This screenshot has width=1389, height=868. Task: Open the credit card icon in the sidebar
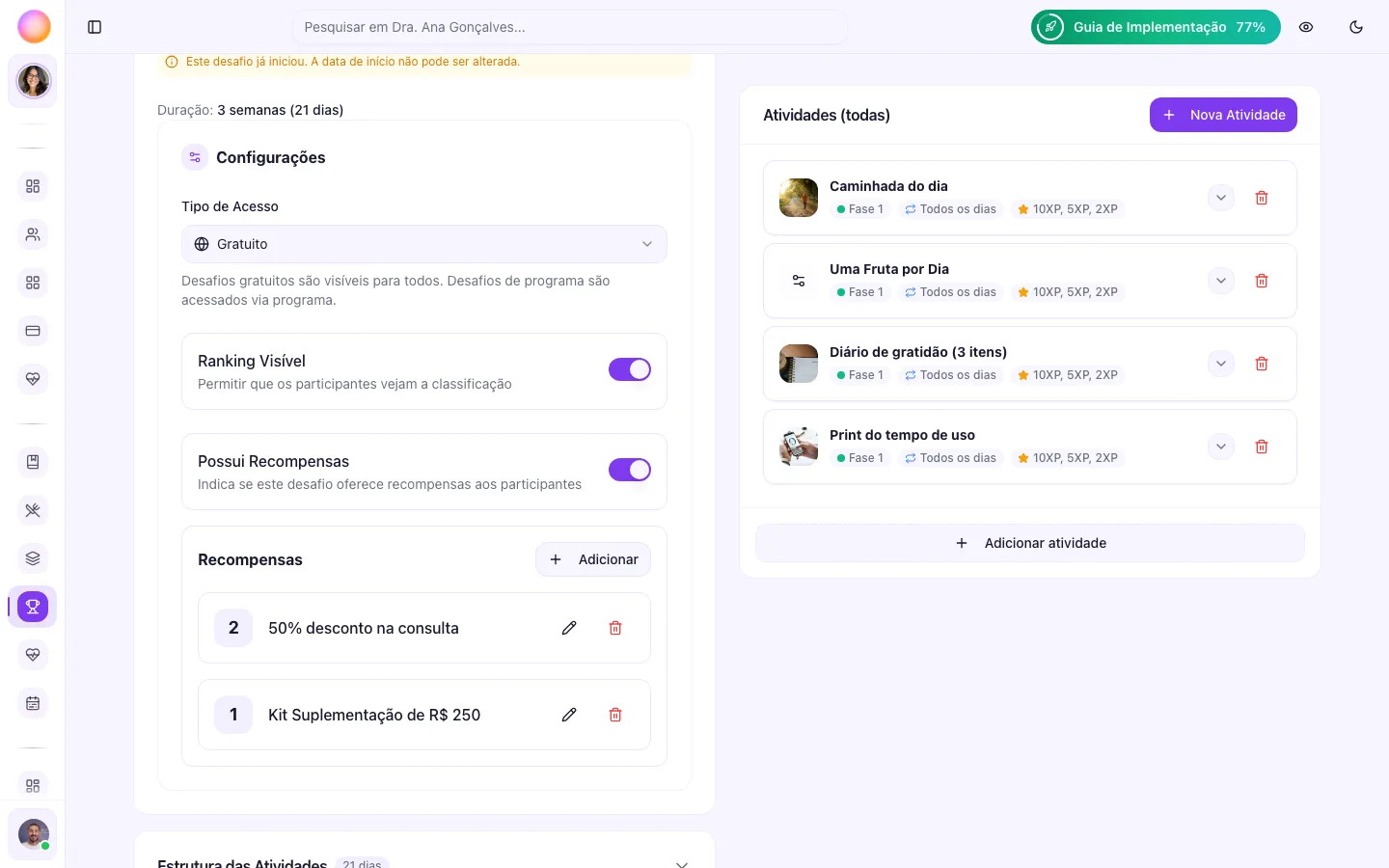coord(33,331)
